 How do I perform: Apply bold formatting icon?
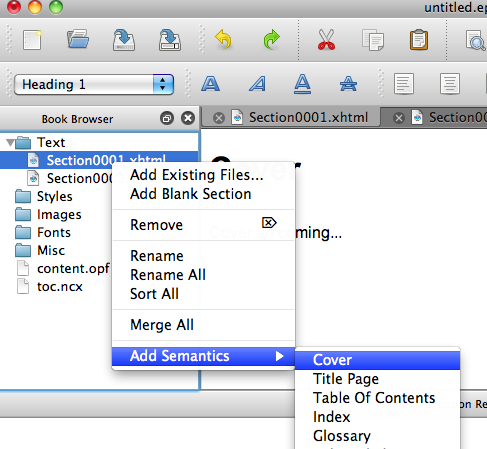(211, 84)
